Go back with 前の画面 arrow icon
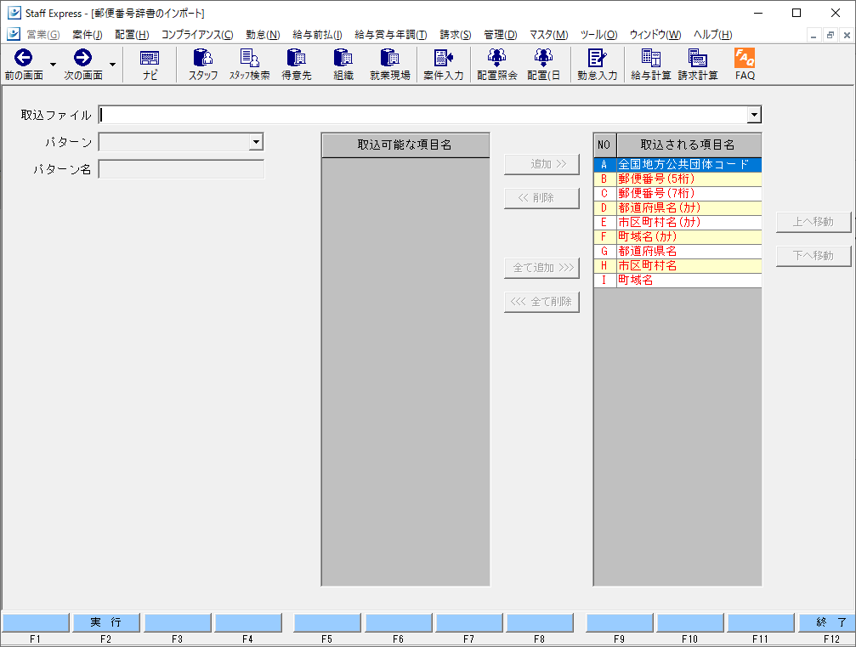The width and height of the screenshot is (856, 647). (23, 57)
